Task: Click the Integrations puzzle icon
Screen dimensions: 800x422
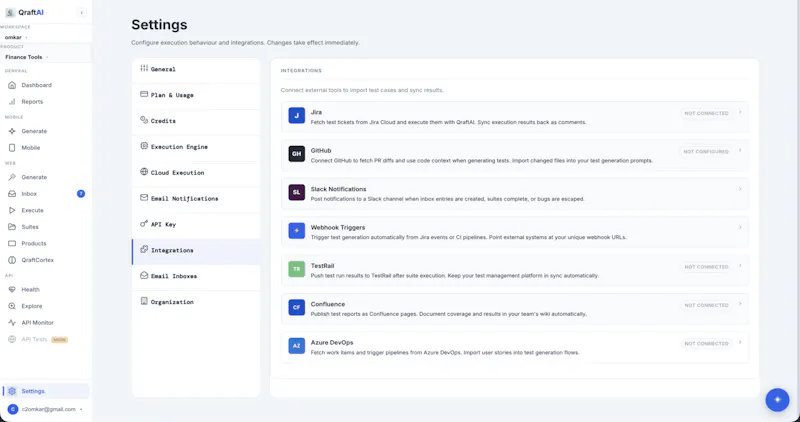Action: click(x=144, y=250)
